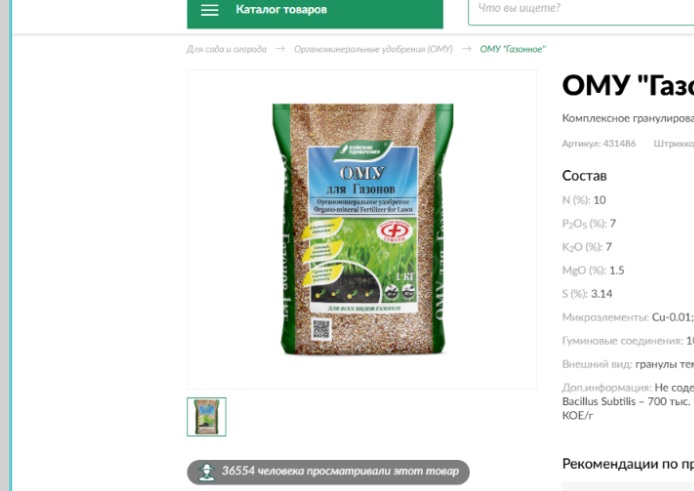694x491 pixels.
Task: Open Органоминеральные удобрения (ОМУ) breadcrumb
Action: 374,49
